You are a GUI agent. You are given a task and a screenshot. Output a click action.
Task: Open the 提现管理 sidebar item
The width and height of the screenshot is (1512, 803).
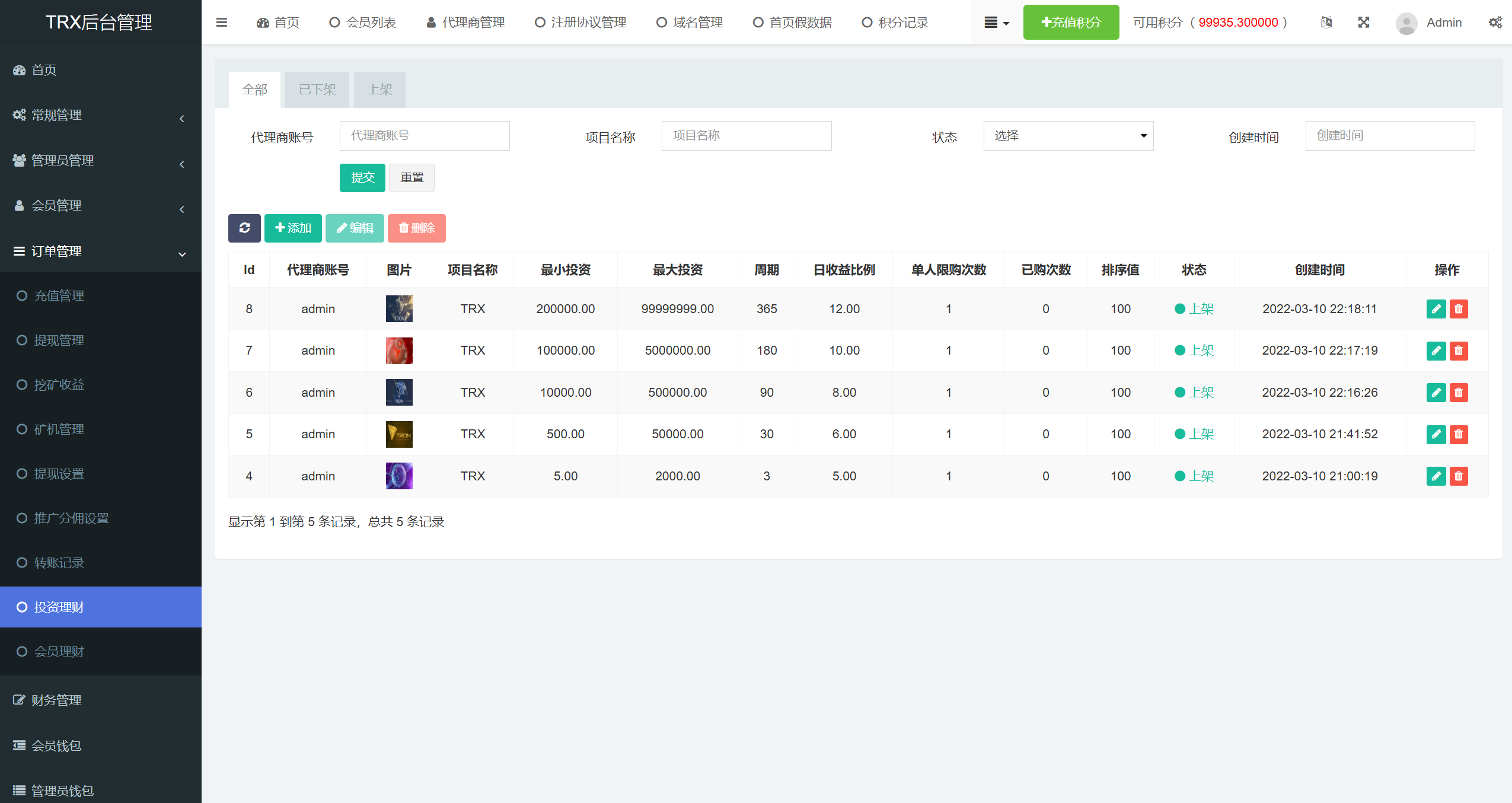click(x=59, y=340)
